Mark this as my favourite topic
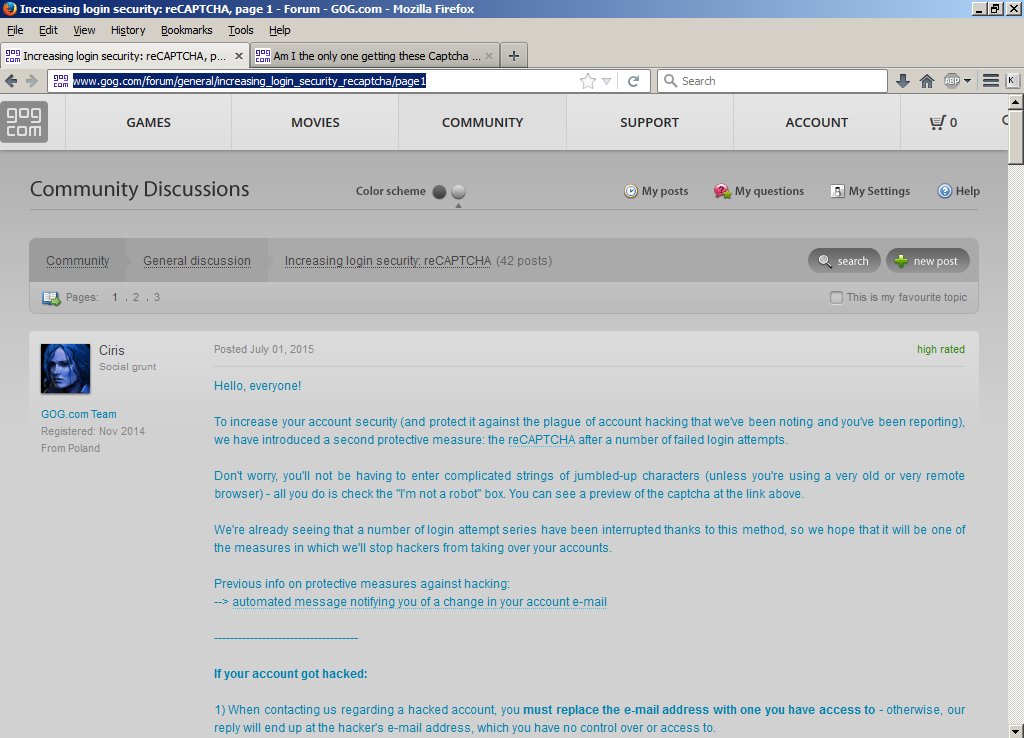 click(x=836, y=297)
